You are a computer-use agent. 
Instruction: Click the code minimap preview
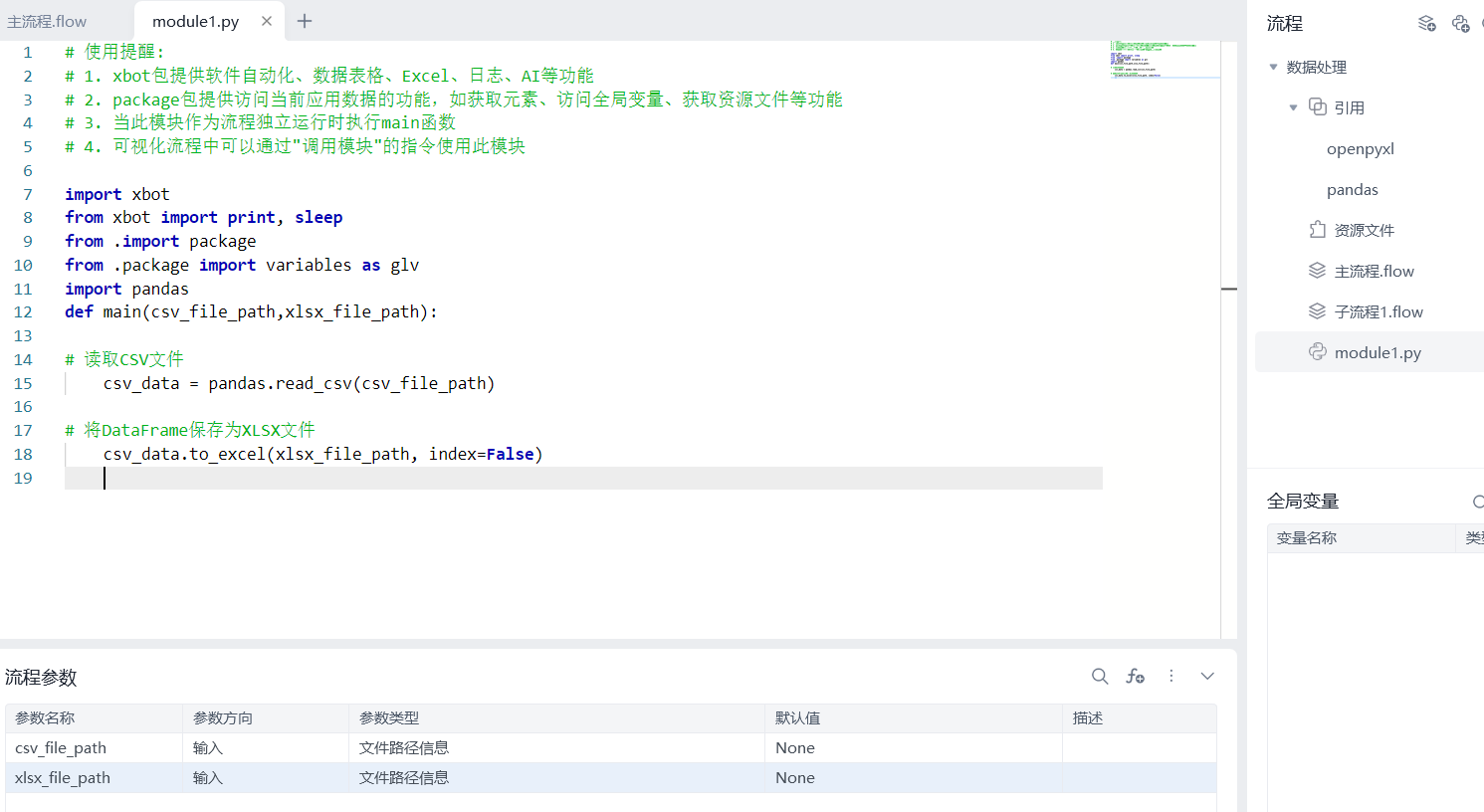pyautogui.click(x=1164, y=59)
